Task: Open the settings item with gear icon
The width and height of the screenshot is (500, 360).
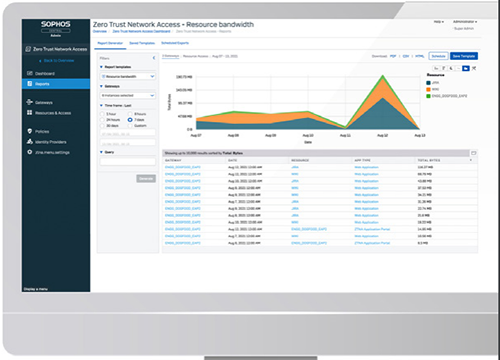Action: 52,152
